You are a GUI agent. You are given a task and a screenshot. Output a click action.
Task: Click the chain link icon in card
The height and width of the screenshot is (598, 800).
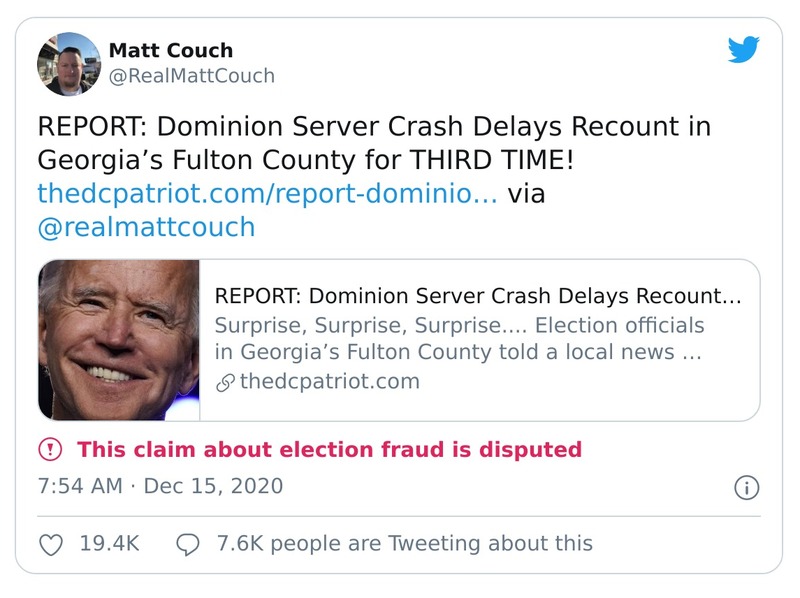pyautogui.click(x=225, y=382)
